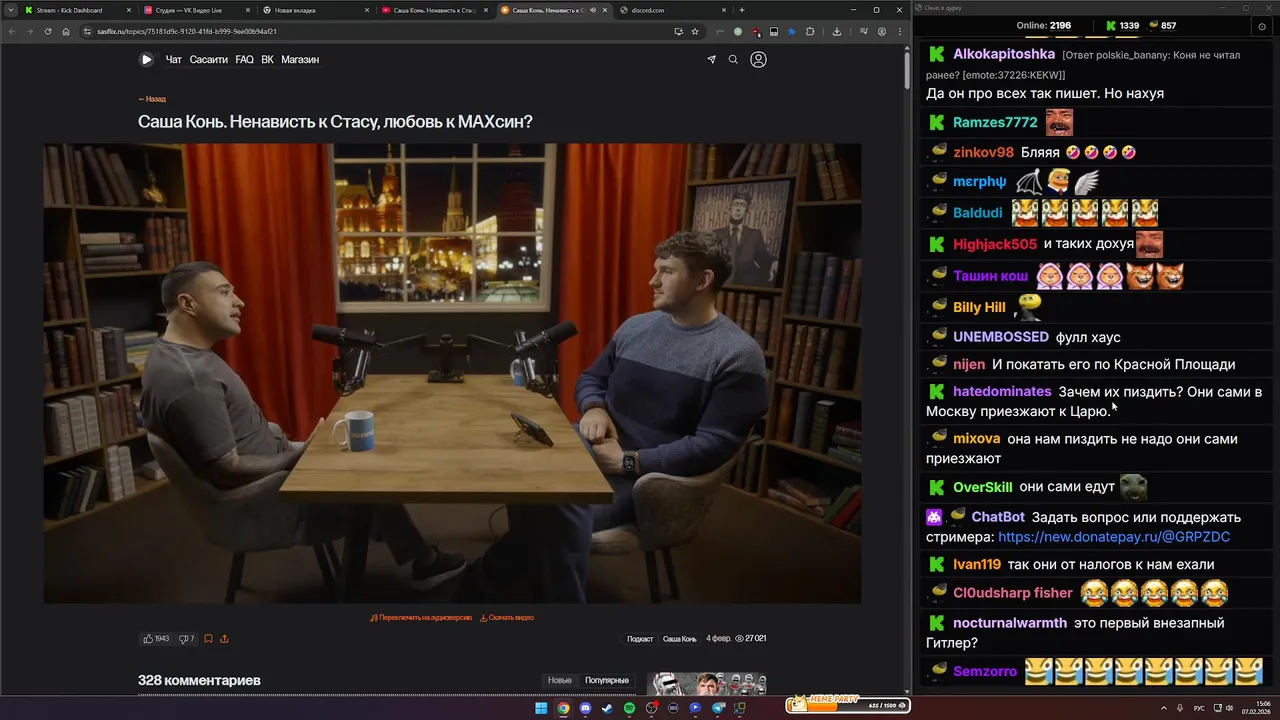Image resolution: width=1280 pixels, height=720 pixels.
Task: Click the page vertical scrollbar
Action: [x=906, y=69]
